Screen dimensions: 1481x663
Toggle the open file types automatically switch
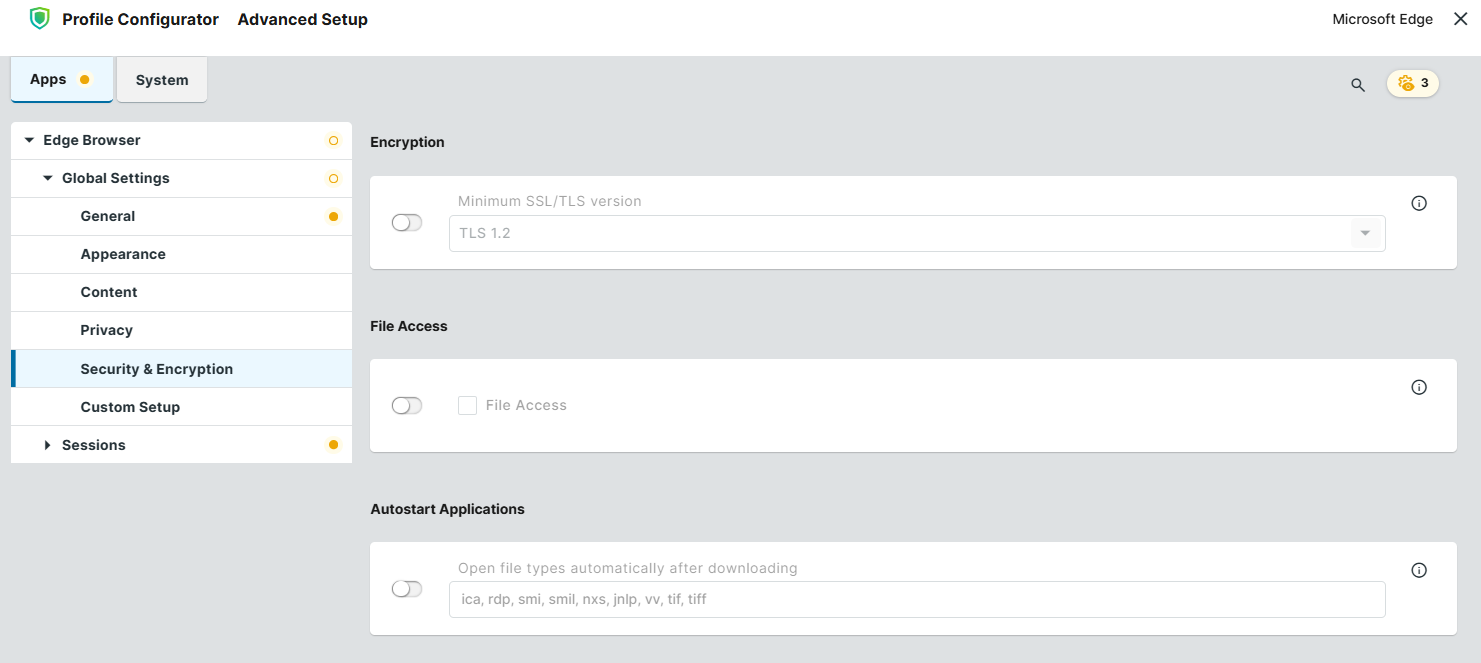407,589
